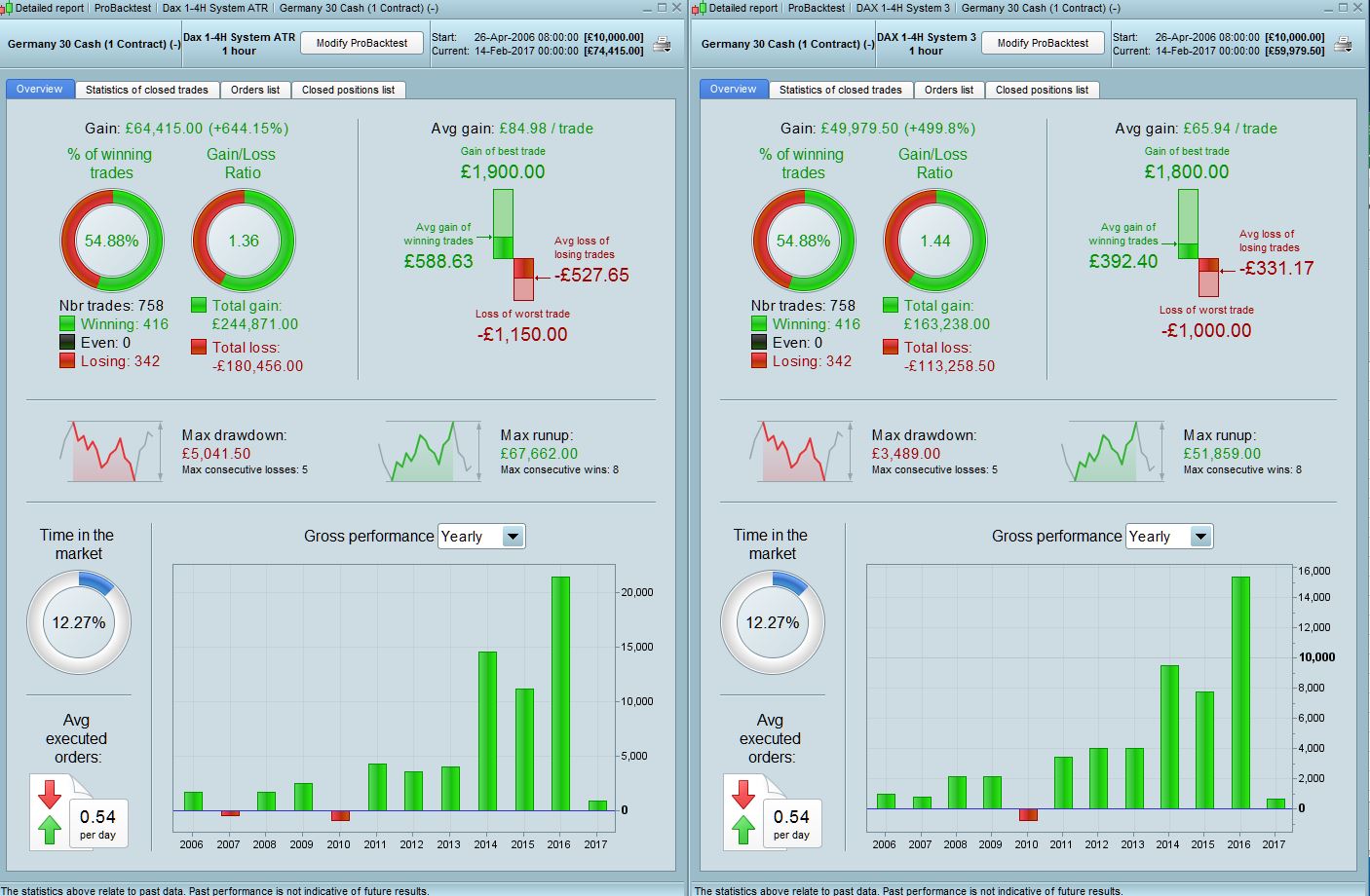1370x896 pixels.
Task: Click the Max runup chart thumbnail in System 3 report
Action: tap(1114, 451)
